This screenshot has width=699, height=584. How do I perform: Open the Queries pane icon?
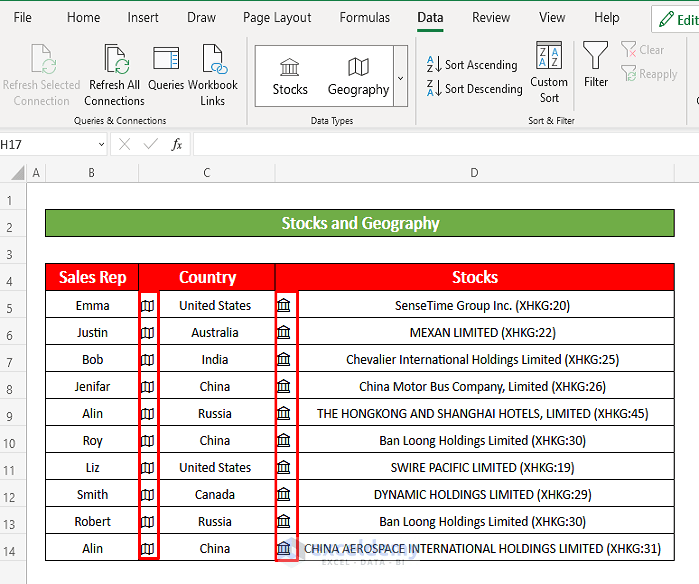coord(166,58)
